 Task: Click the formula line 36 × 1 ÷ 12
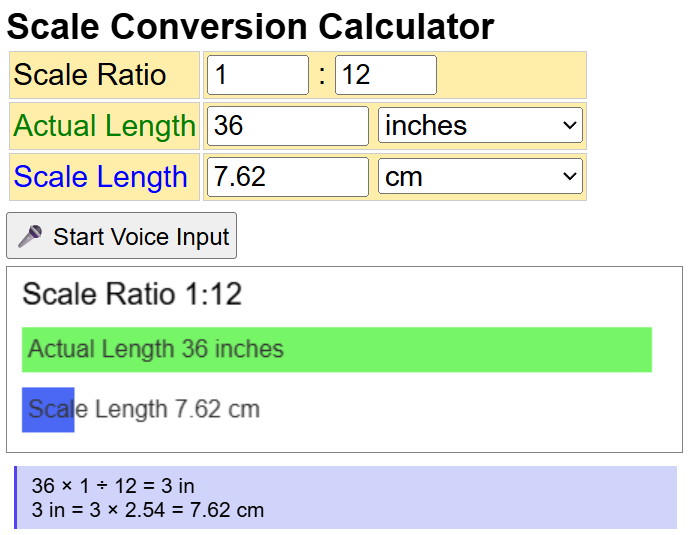(x=113, y=486)
